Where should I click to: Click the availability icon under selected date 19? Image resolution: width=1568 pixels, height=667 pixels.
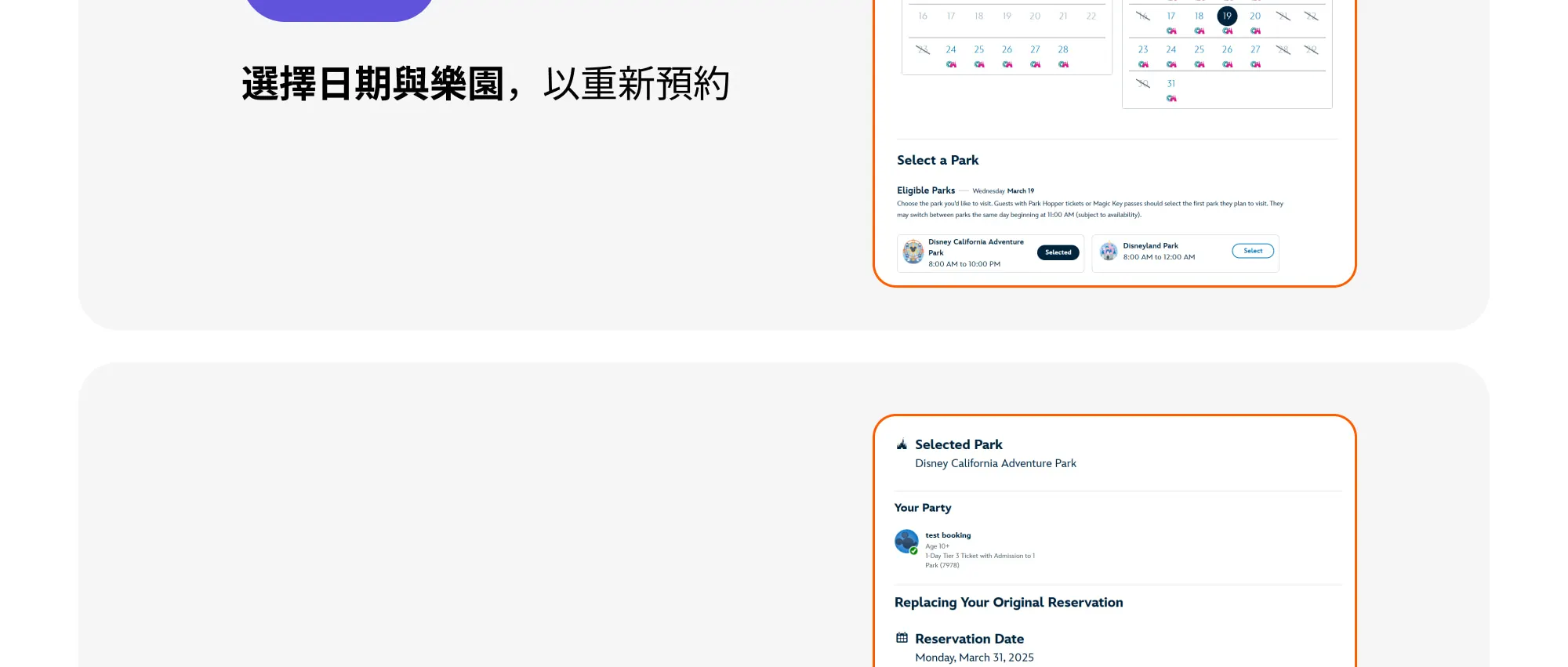[x=1228, y=31]
